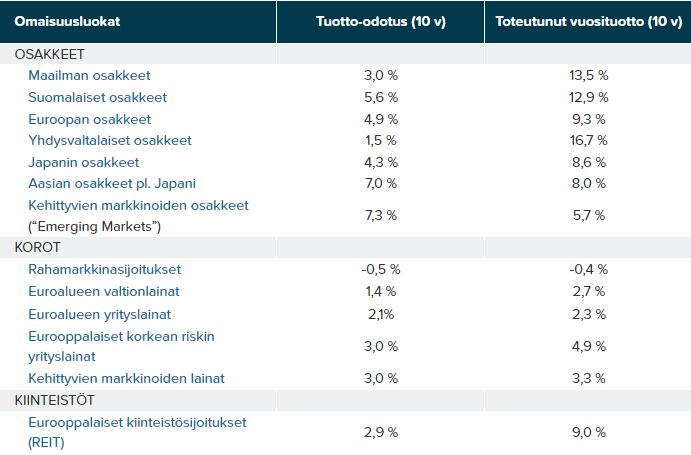Open Euroalueen yrityslainat row label
691x455 pixels.
click(x=98, y=313)
